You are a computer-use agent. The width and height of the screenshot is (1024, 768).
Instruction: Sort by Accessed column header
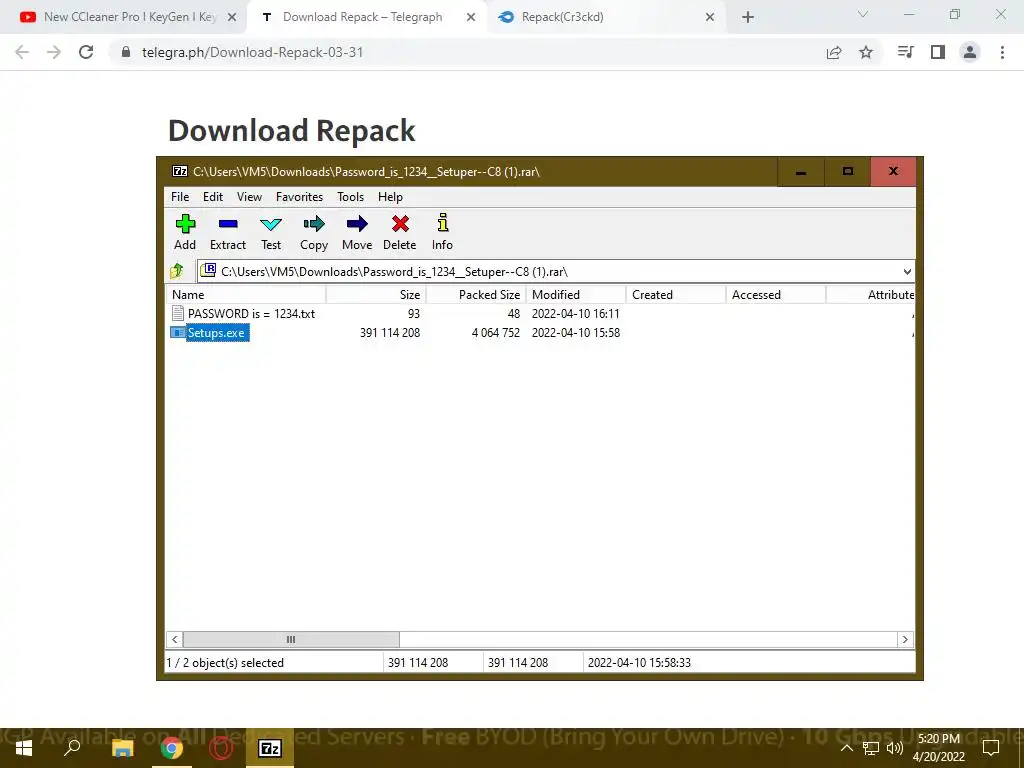[x=776, y=295]
